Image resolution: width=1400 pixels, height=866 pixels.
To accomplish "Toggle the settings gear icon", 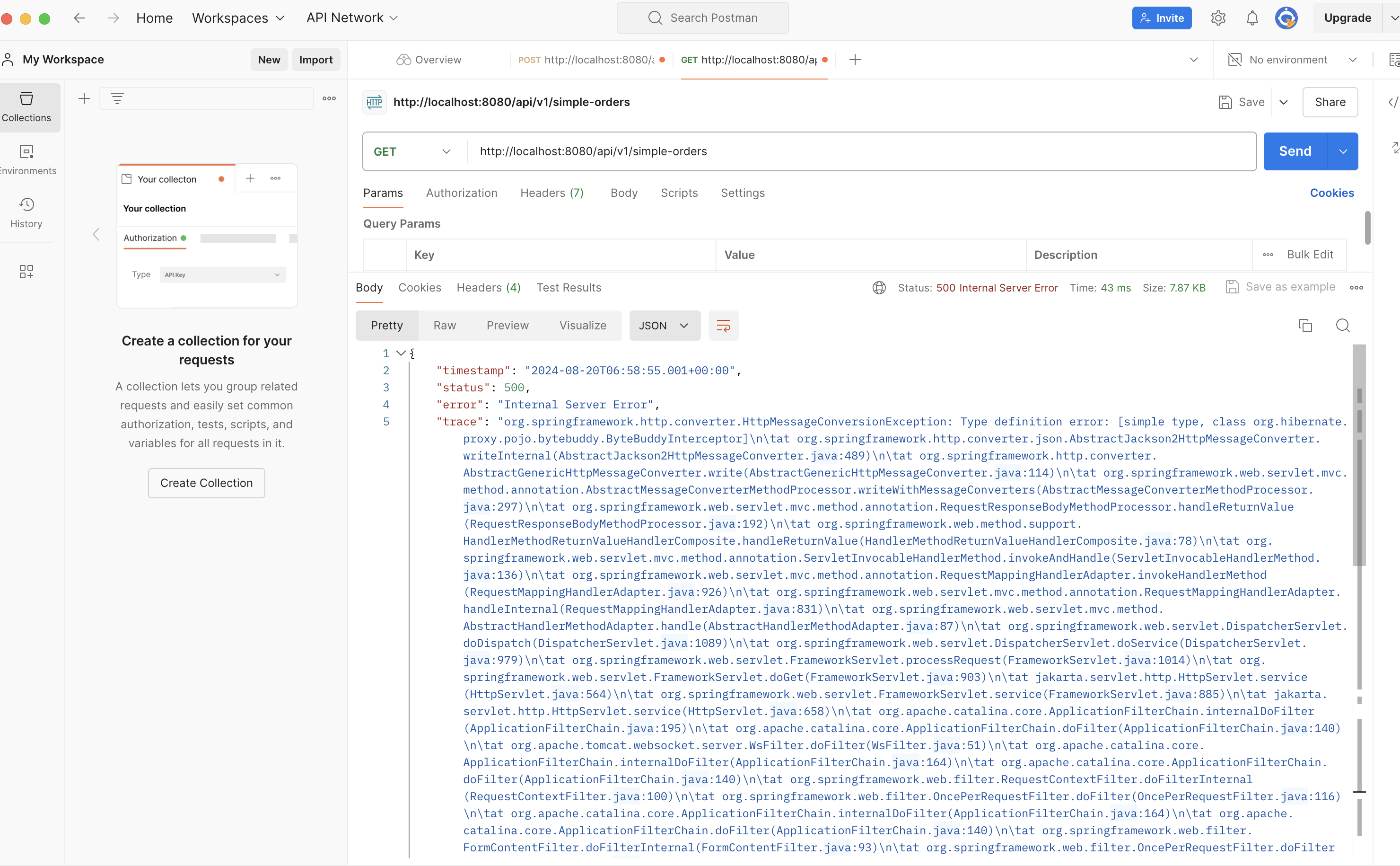I will 1218,18.
